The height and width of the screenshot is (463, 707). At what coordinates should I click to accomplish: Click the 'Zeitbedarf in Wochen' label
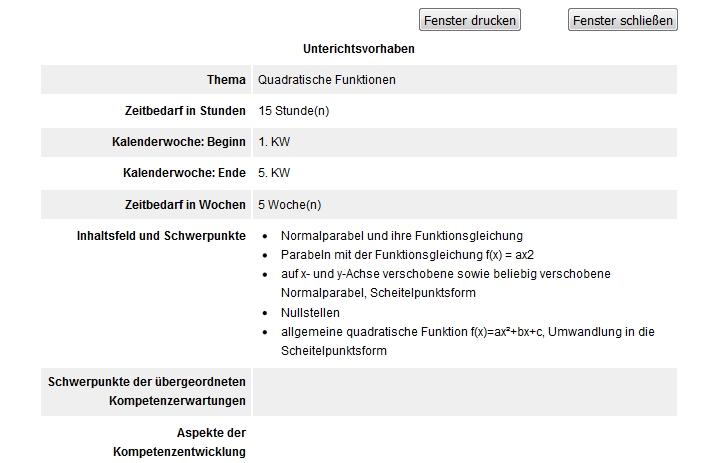tap(185, 205)
